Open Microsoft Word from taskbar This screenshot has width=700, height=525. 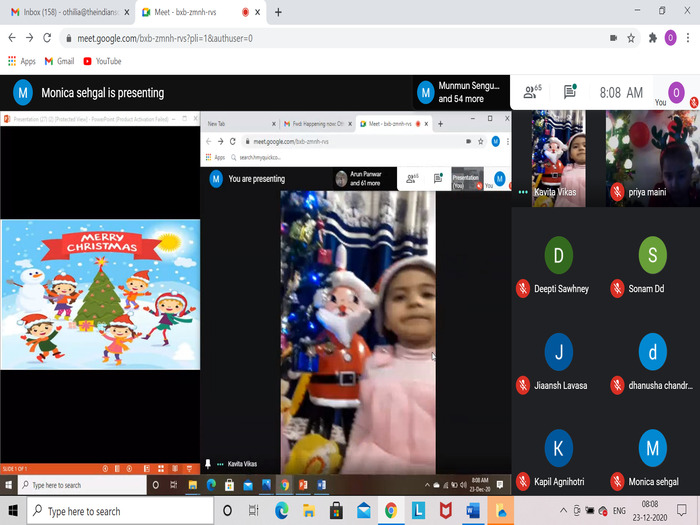coord(473,511)
